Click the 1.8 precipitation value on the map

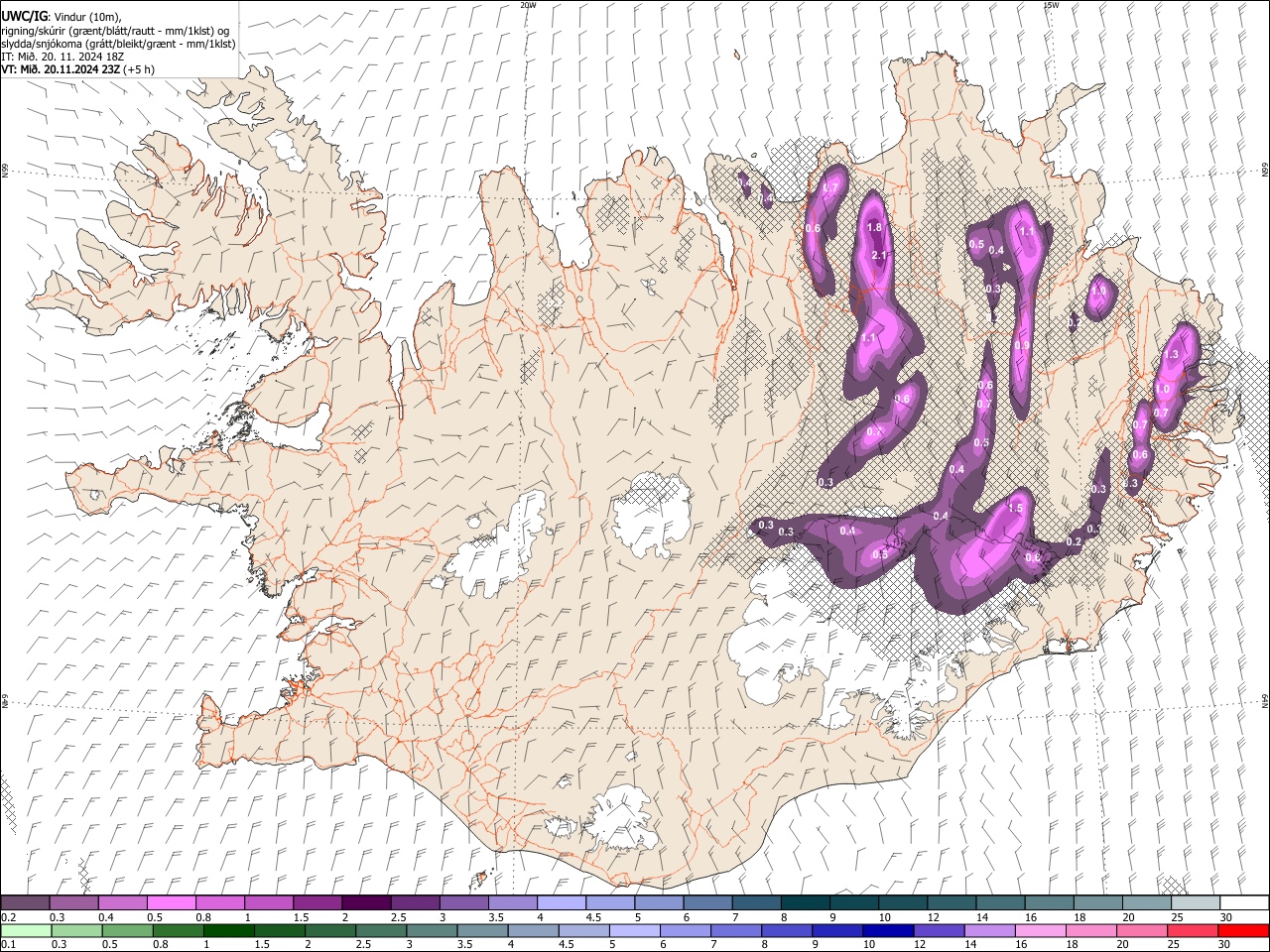(x=874, y=227)
